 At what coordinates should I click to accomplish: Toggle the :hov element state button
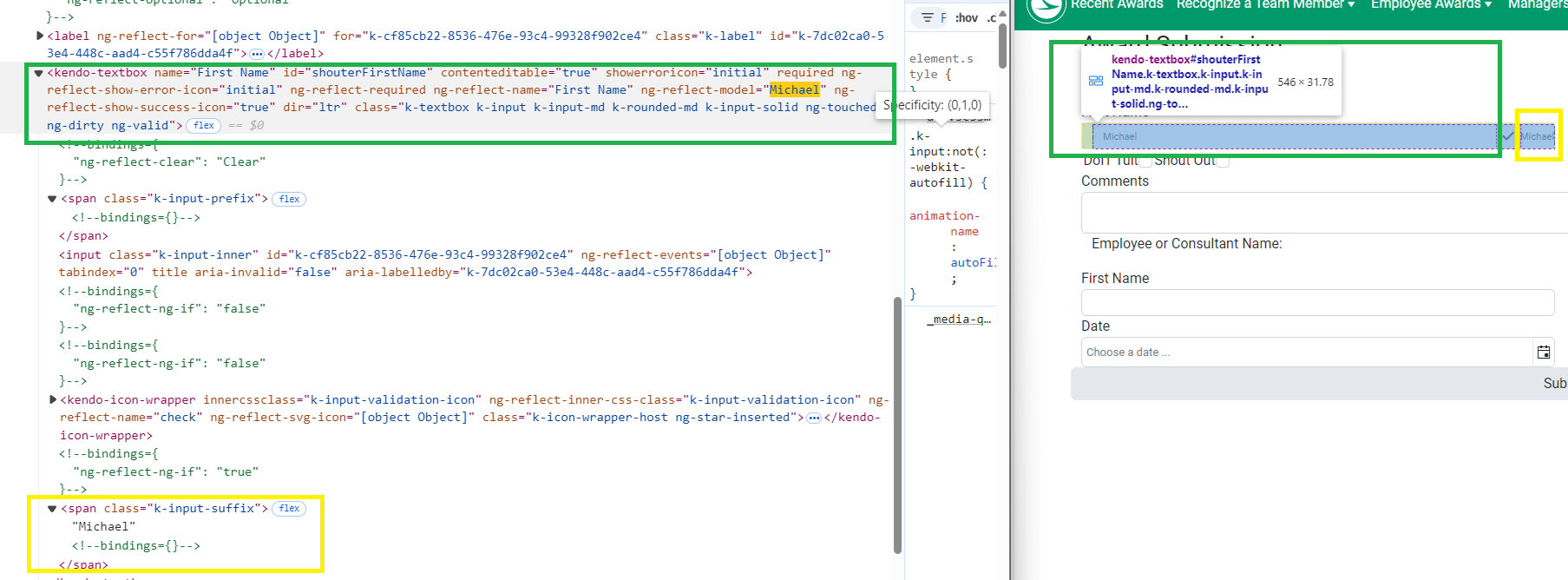tap(967, 17)
